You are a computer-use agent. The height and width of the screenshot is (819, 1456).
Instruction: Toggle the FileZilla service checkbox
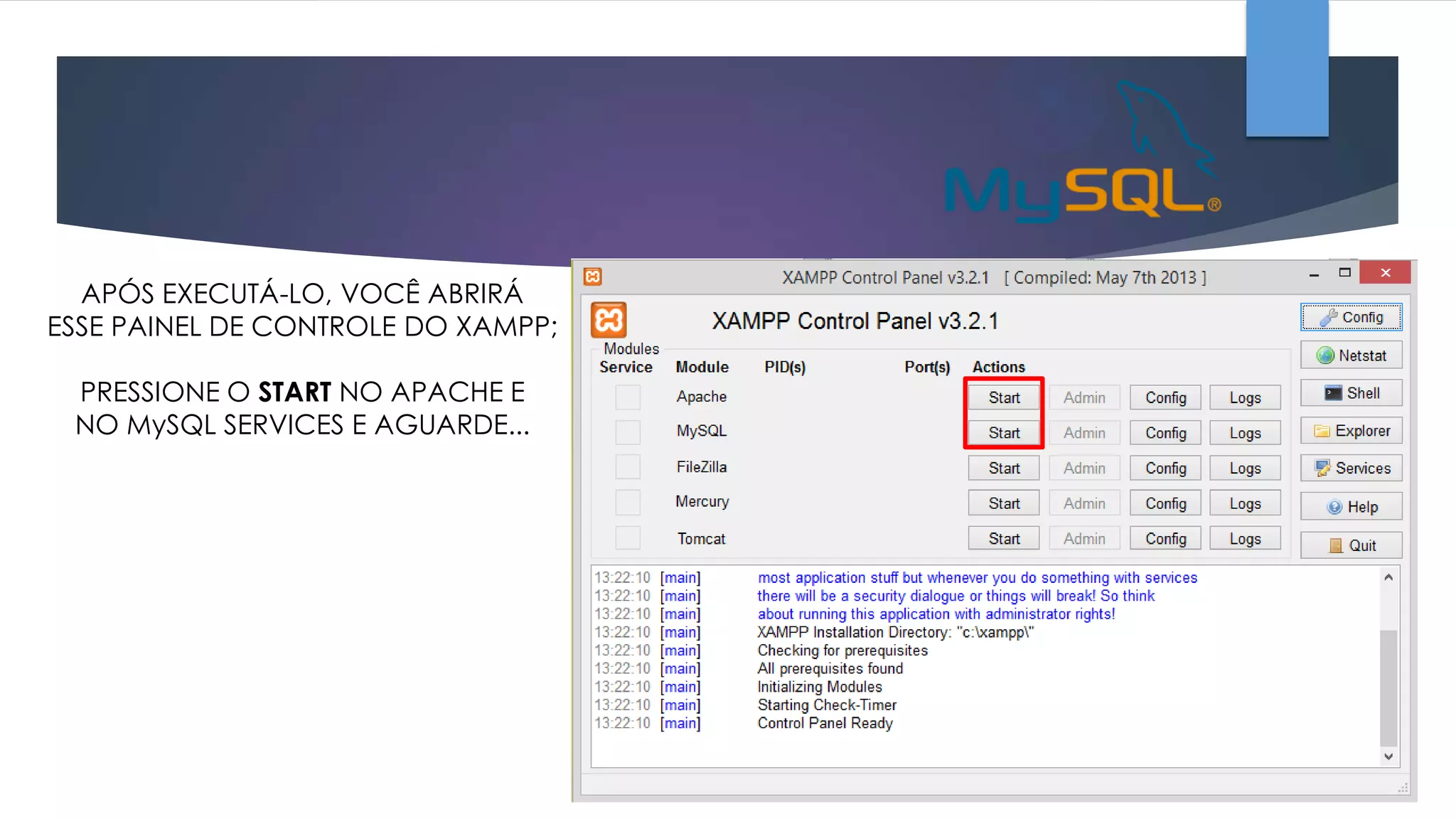628,467
